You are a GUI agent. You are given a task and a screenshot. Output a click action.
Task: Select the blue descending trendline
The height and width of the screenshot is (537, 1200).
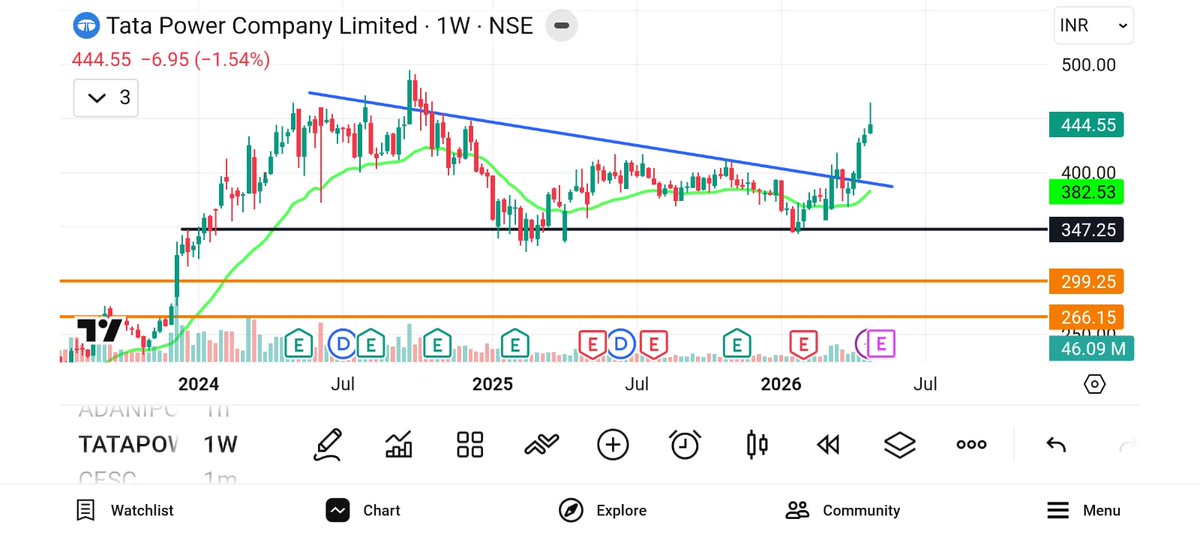pyautogui.click(x=600, y=139)
